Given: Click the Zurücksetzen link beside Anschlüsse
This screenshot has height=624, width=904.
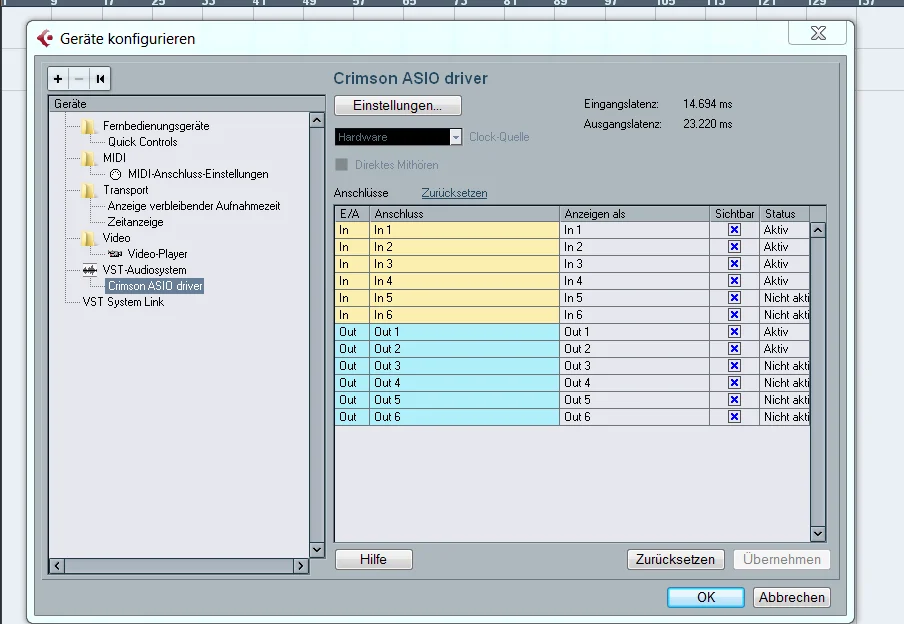Looking at the screenshot, I should pos(454,193).
